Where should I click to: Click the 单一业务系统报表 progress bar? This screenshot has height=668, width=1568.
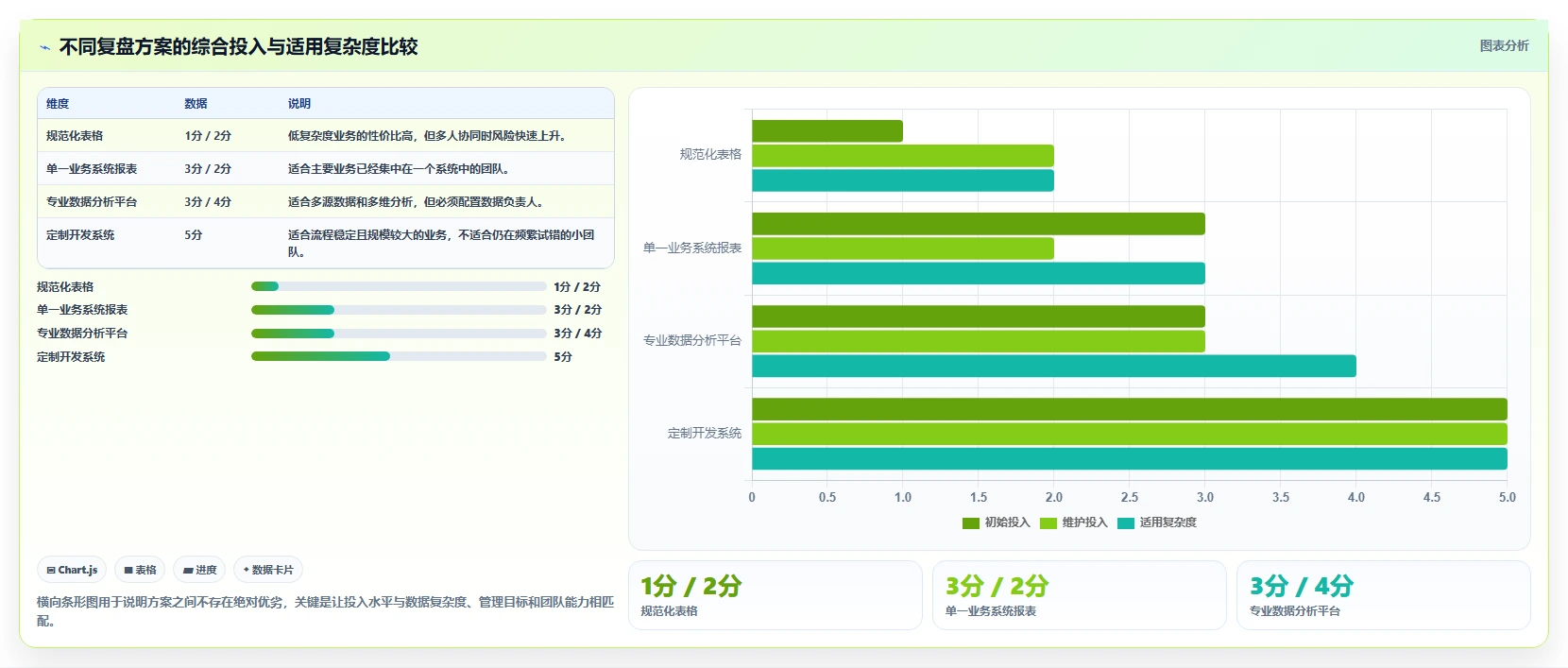[x=399, y=310]
